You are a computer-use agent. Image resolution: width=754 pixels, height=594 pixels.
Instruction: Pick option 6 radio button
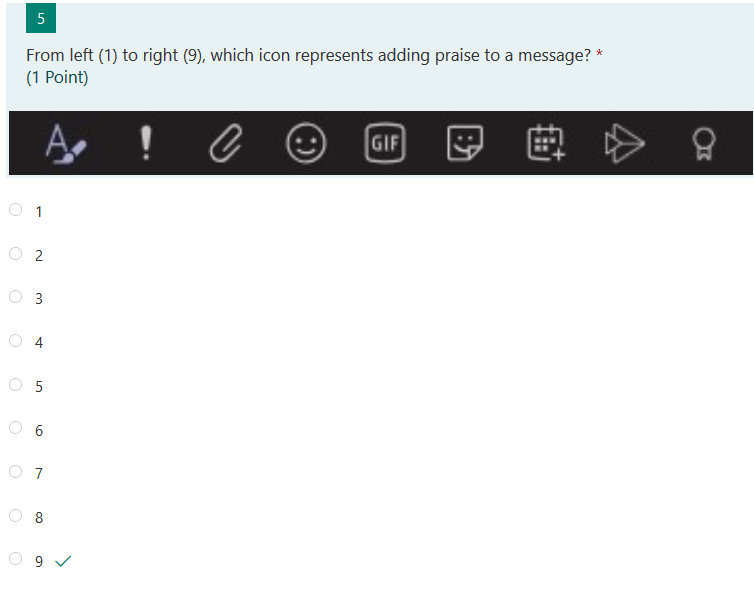[x=15, y=428]
